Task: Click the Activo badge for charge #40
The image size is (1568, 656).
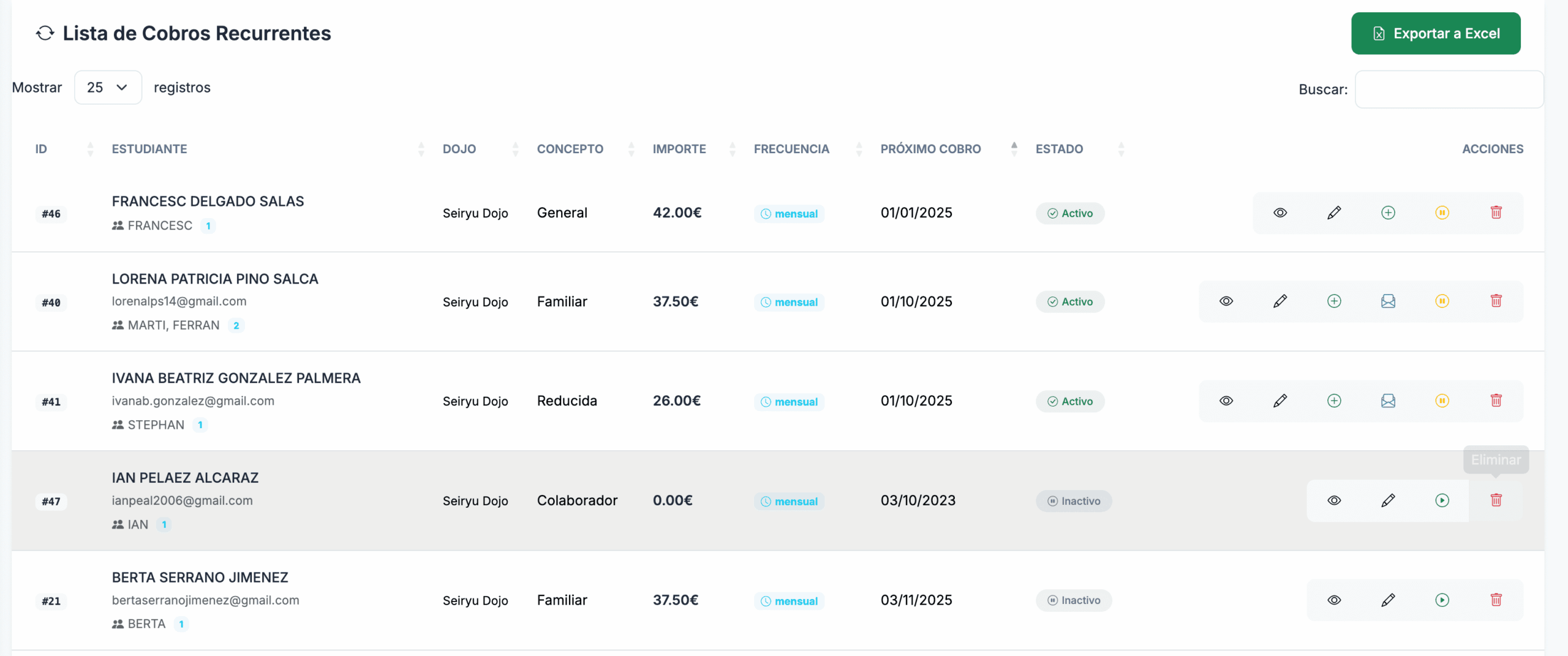Action: coord(1069,302)
